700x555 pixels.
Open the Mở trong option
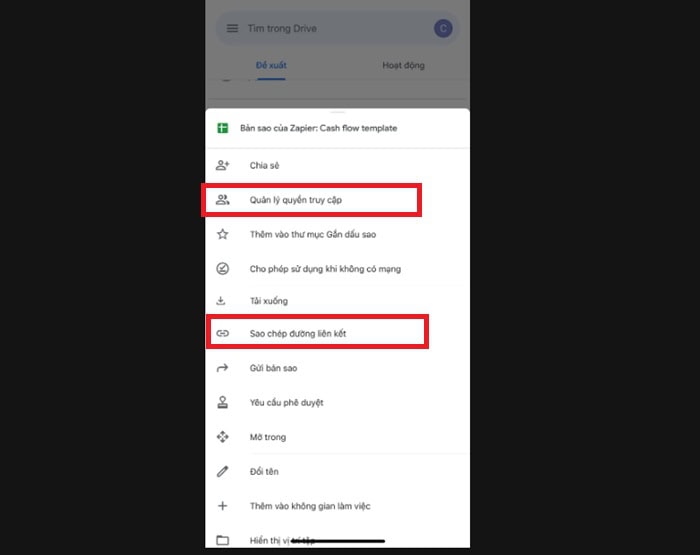click(337, 437)
